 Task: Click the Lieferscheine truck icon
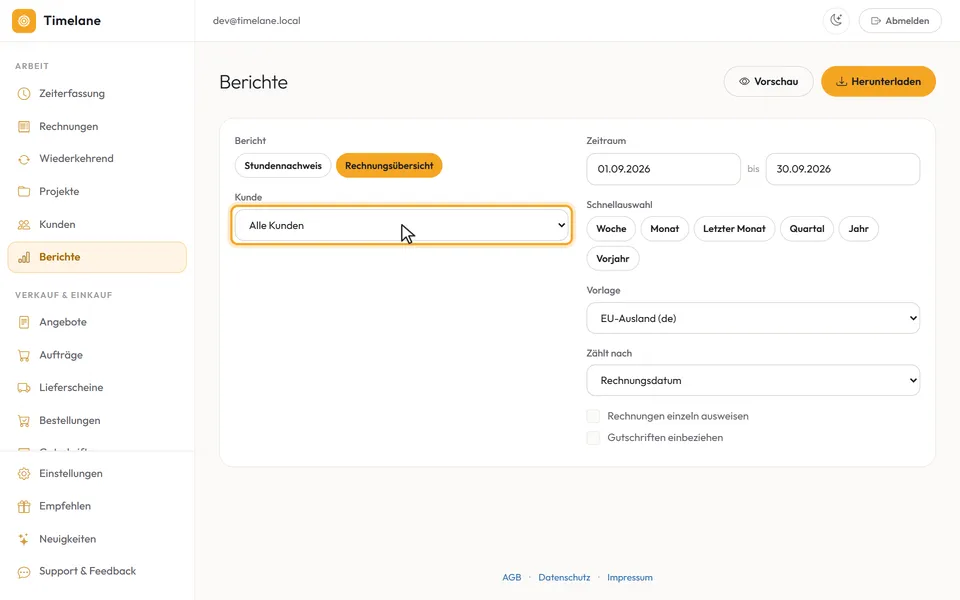click(x=24, y=388)
